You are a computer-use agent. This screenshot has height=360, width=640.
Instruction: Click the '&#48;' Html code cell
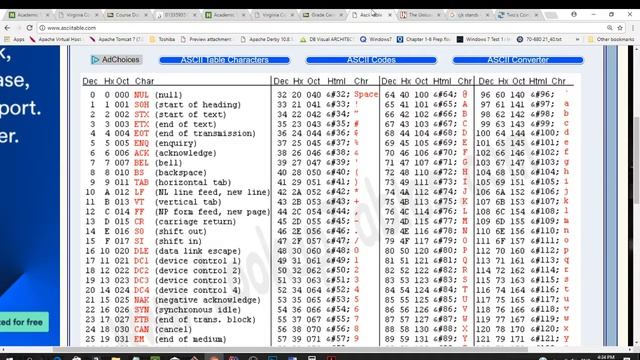click(x=338, y=250)
